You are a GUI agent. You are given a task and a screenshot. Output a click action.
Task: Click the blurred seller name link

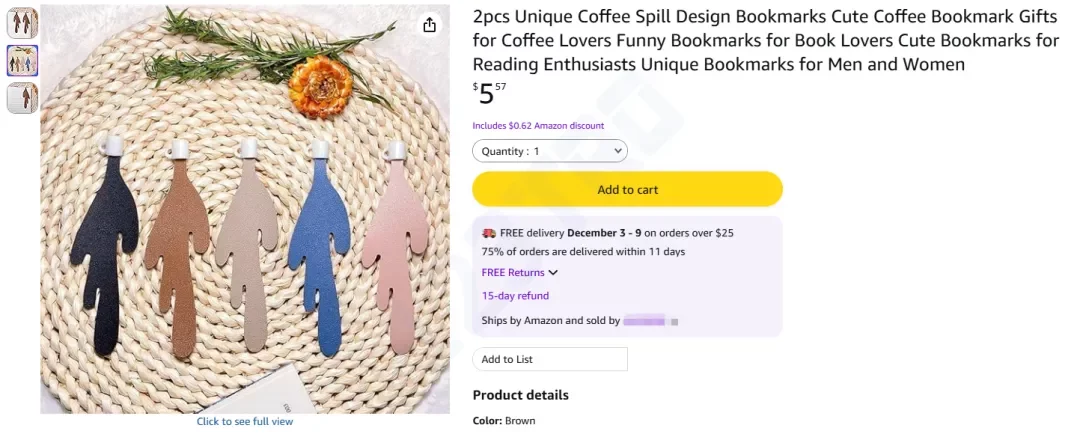click(x=645, y=321)
